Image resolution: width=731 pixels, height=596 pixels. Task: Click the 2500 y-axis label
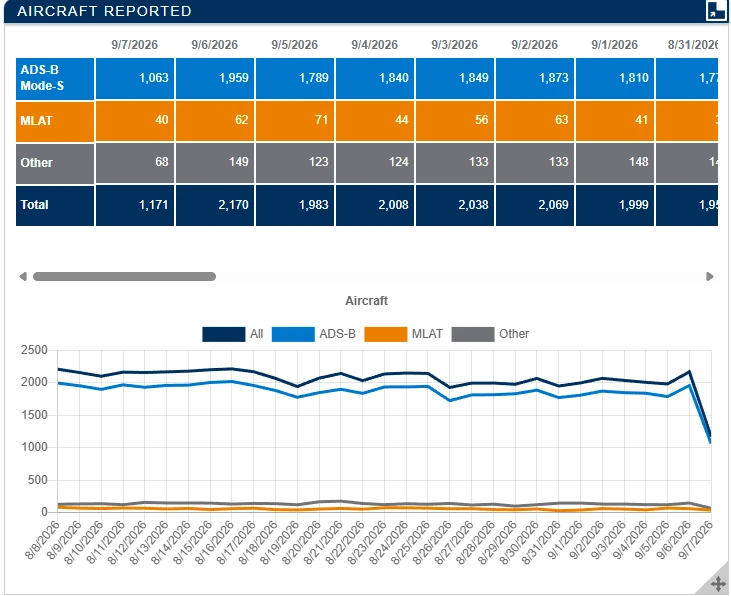point(34,350)
